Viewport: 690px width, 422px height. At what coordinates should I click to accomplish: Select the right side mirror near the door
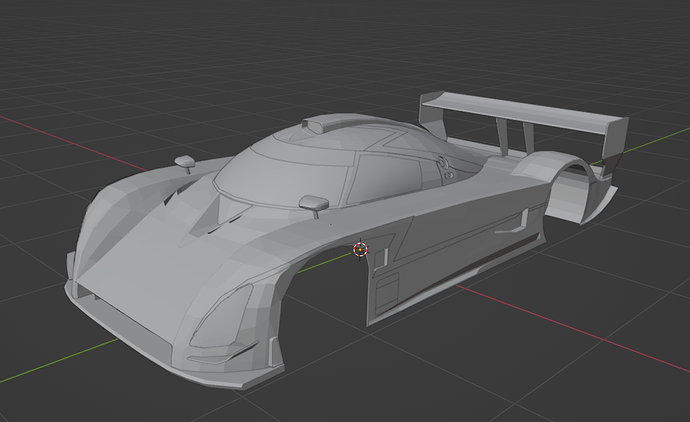(314, 205)
